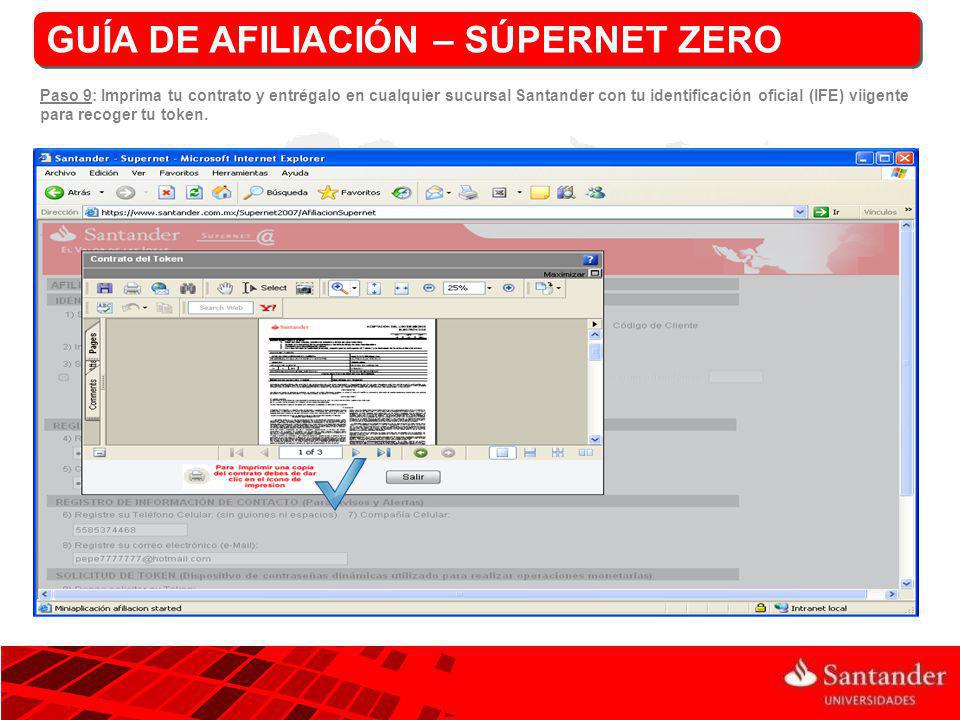Save a copy using floppy disk icon

click(104, 288)
